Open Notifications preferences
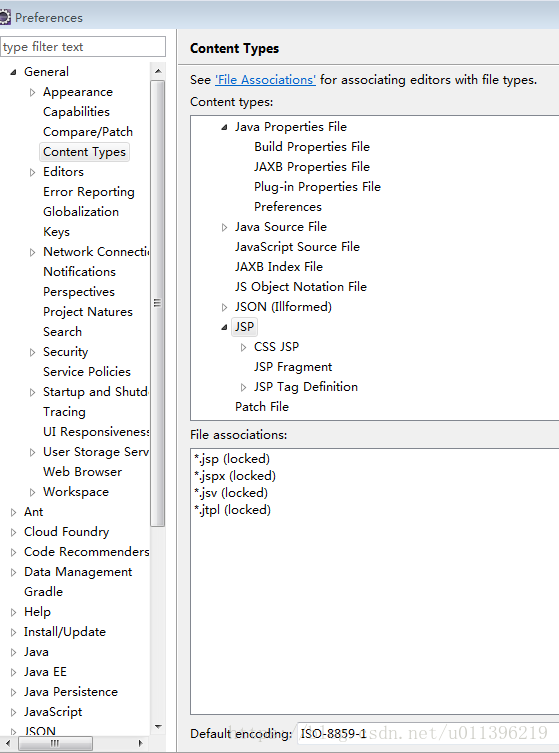The image size is (559, 753). click(x=79, y=272)
